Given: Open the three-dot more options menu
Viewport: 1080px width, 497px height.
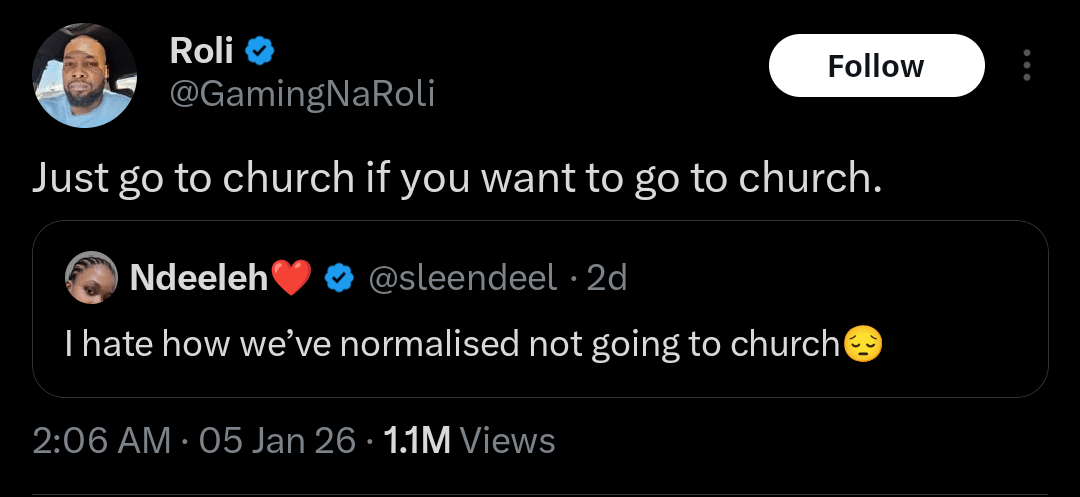Looking at the screenshot, I should click(x=1026, y=66).
